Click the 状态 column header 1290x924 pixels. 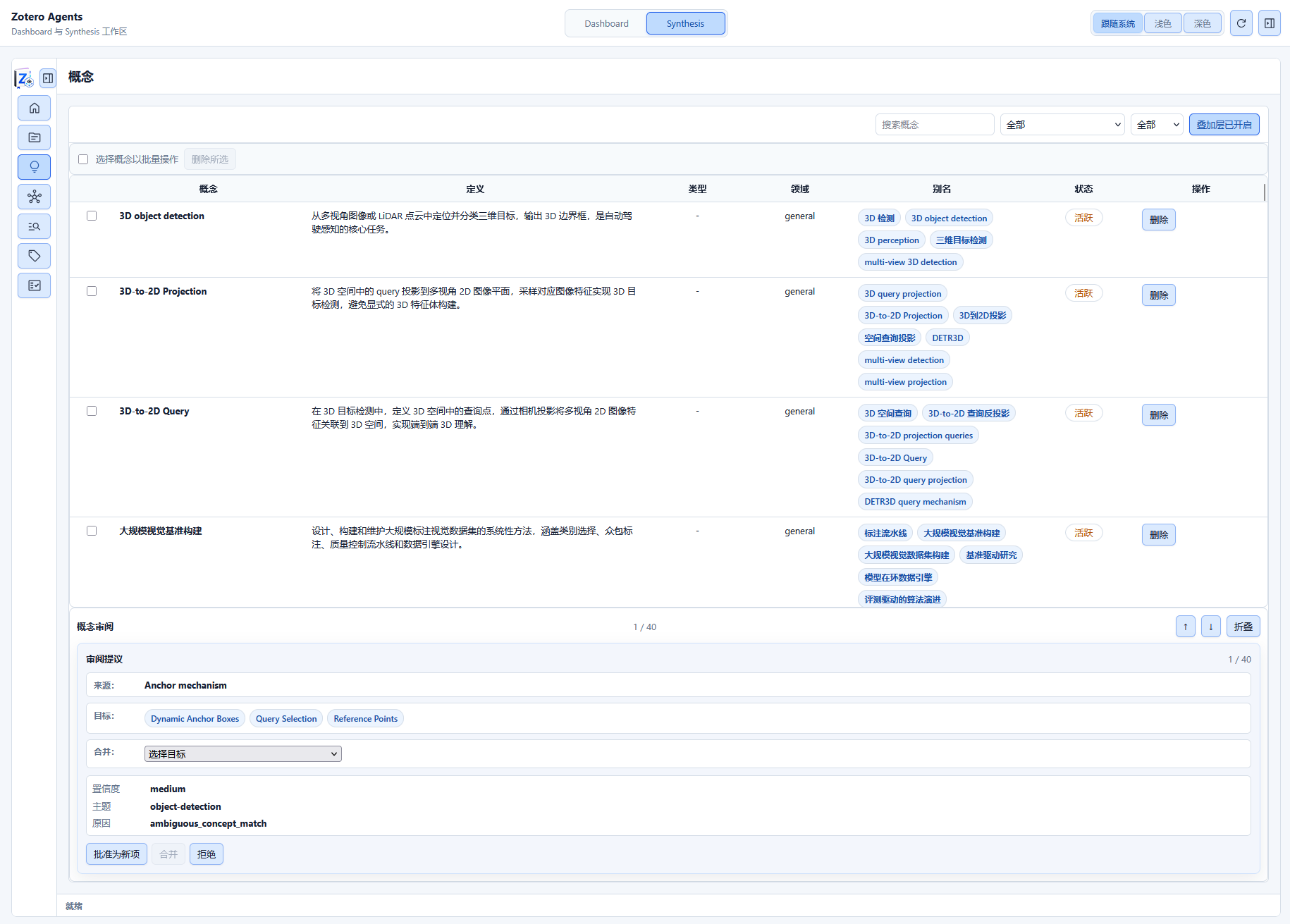point(1083,189)
